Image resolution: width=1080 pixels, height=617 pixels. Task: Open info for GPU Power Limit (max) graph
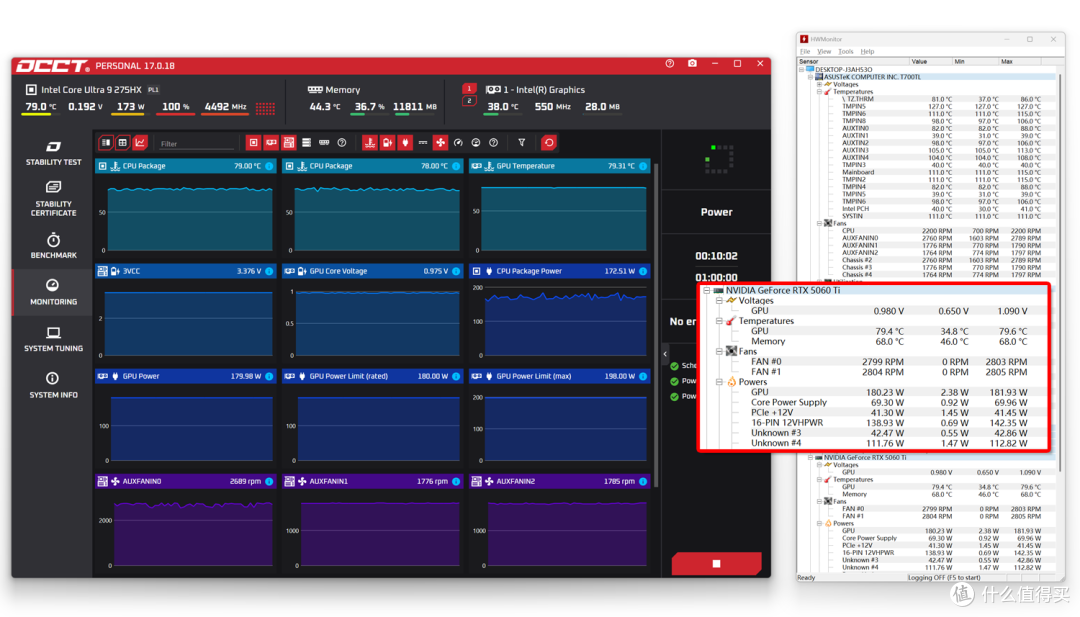pyautogui.click(x=643, y=376)
